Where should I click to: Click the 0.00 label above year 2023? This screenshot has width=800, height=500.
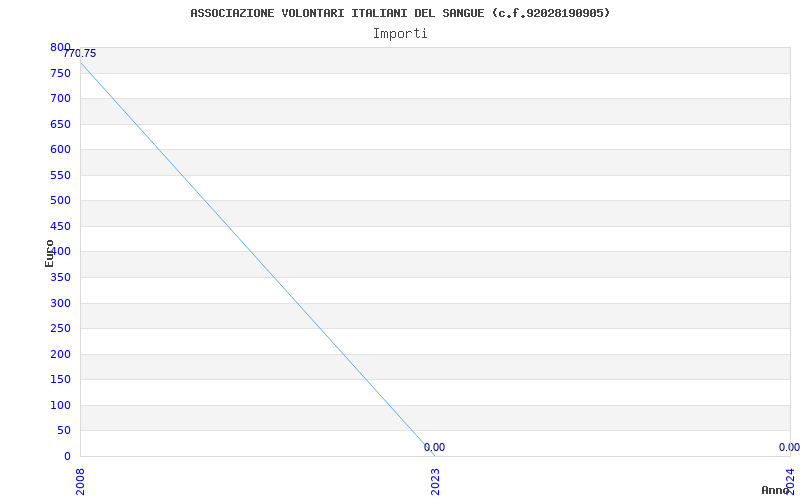click(434, 447)
